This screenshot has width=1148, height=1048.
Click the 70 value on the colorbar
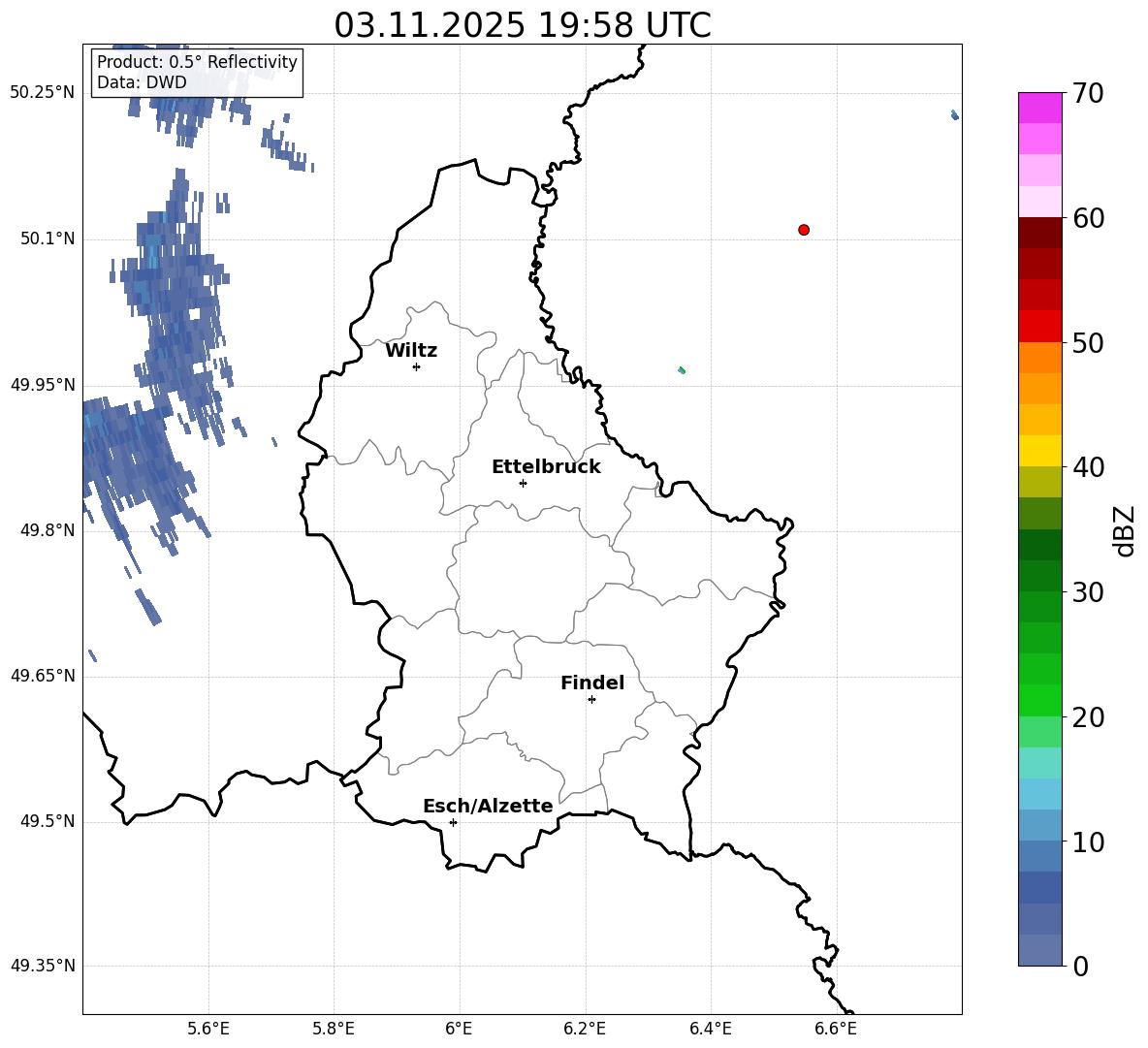[1088, 93]
